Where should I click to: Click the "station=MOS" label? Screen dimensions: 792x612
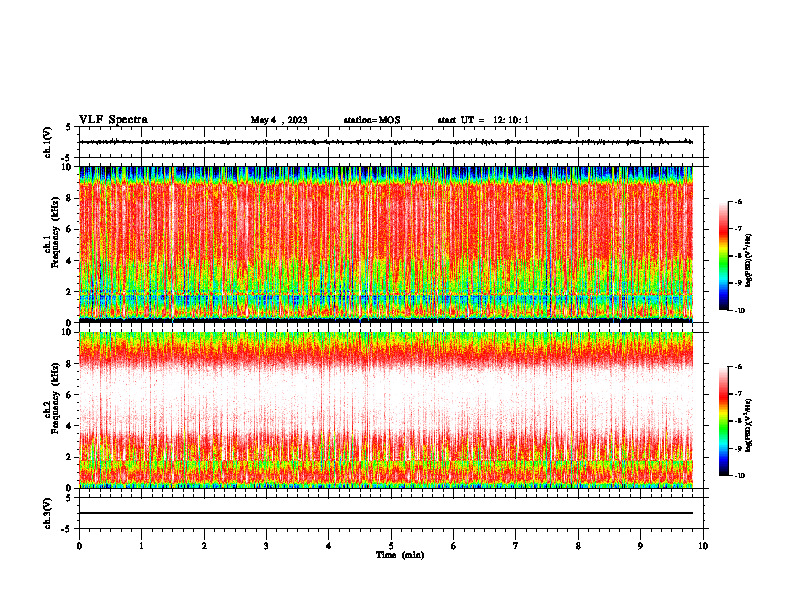tap(372, 120)
